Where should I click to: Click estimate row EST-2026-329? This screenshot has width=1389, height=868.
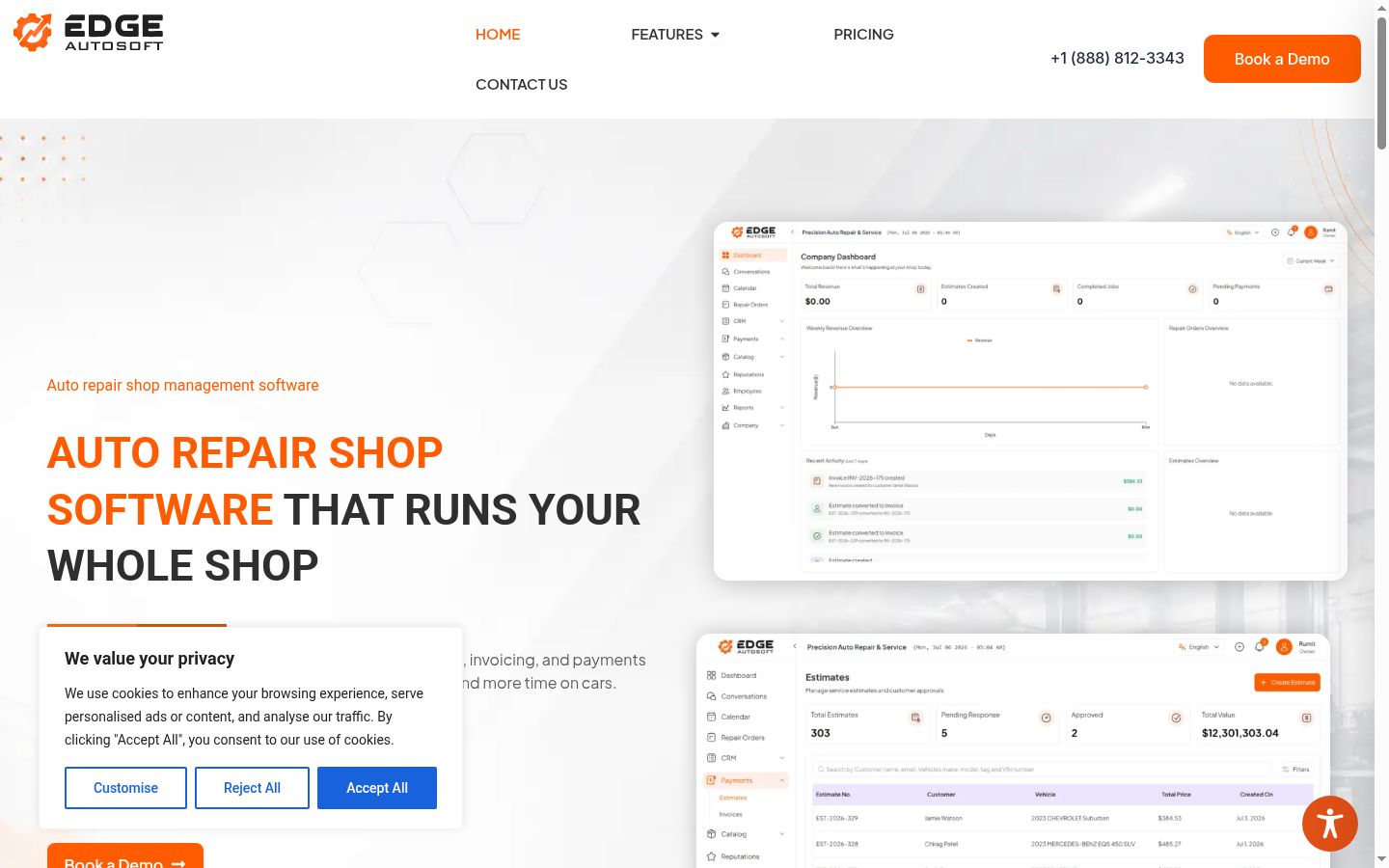[x=1063, y=818]
